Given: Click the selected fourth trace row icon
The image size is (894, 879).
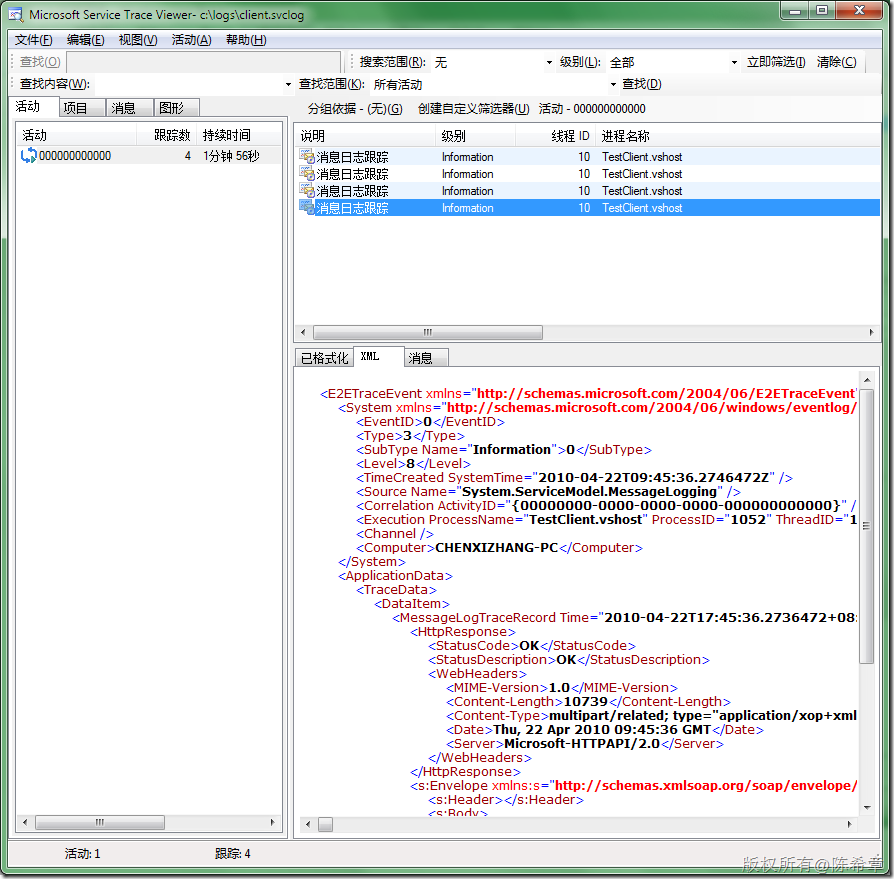Looking at the screenshot, I should [x=307, y=207].
